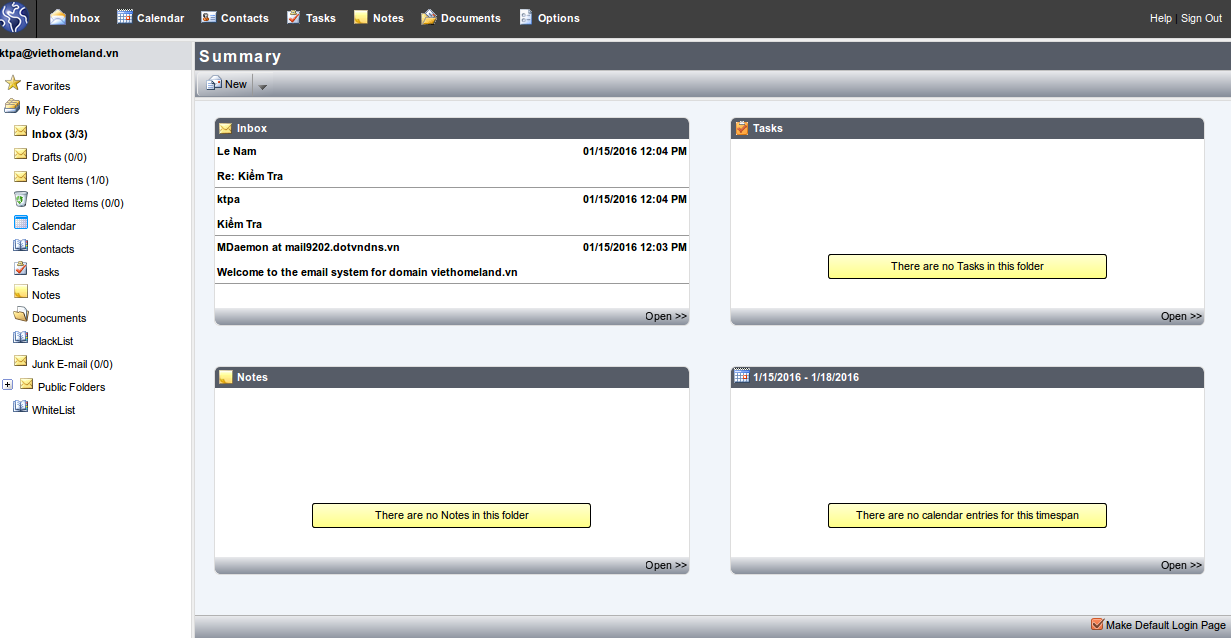Click the Tasks icon in folder tree

(21, 270)
